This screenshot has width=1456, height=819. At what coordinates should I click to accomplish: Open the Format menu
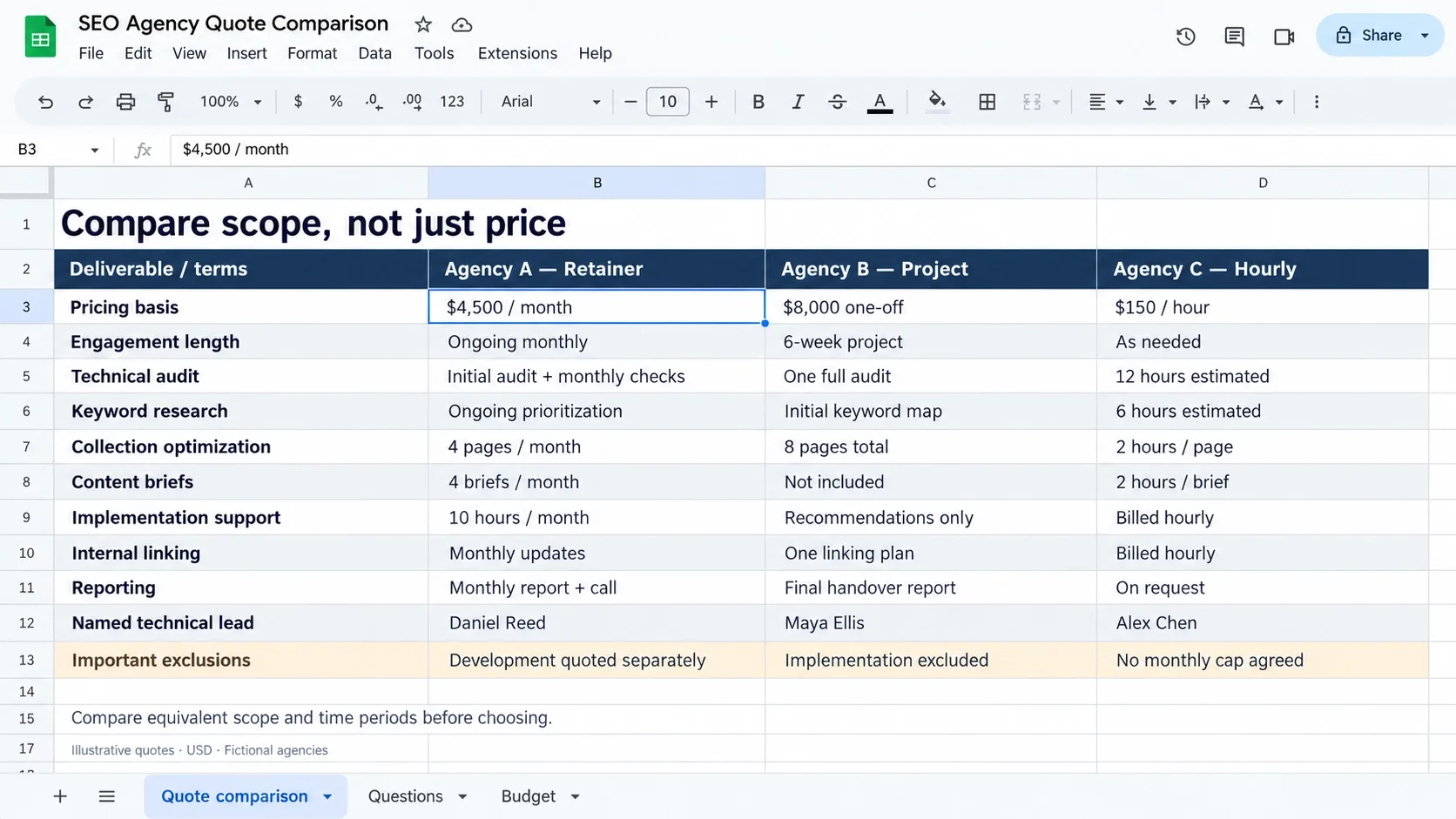click(x=312, y=53)
